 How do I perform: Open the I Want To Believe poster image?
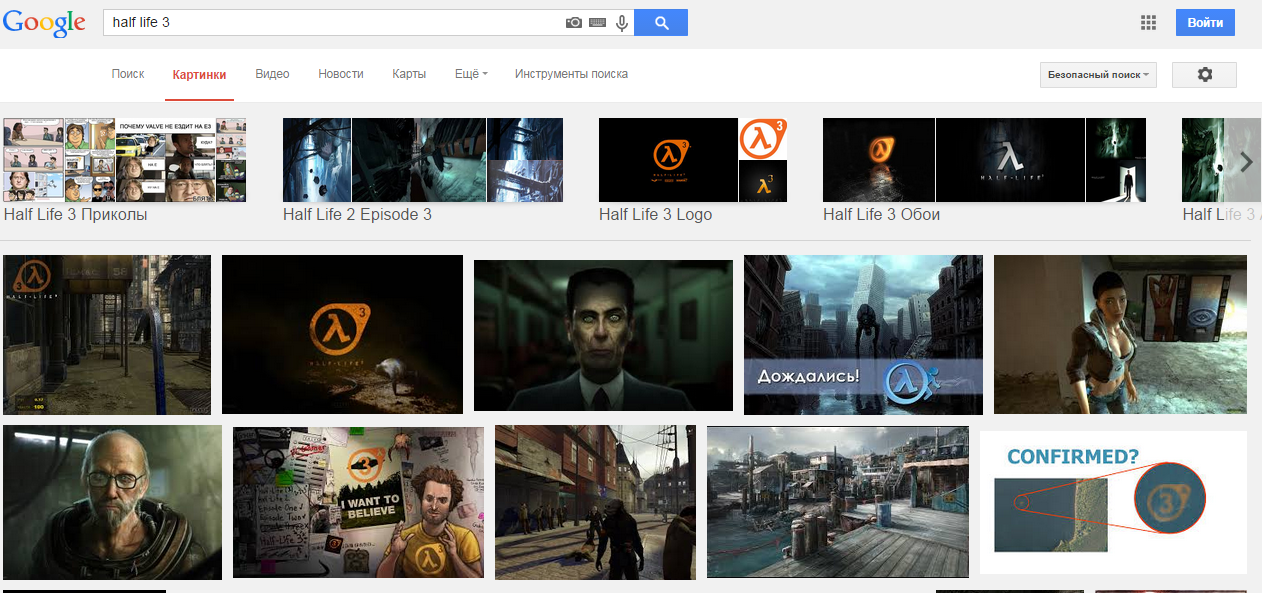point(358,502)
